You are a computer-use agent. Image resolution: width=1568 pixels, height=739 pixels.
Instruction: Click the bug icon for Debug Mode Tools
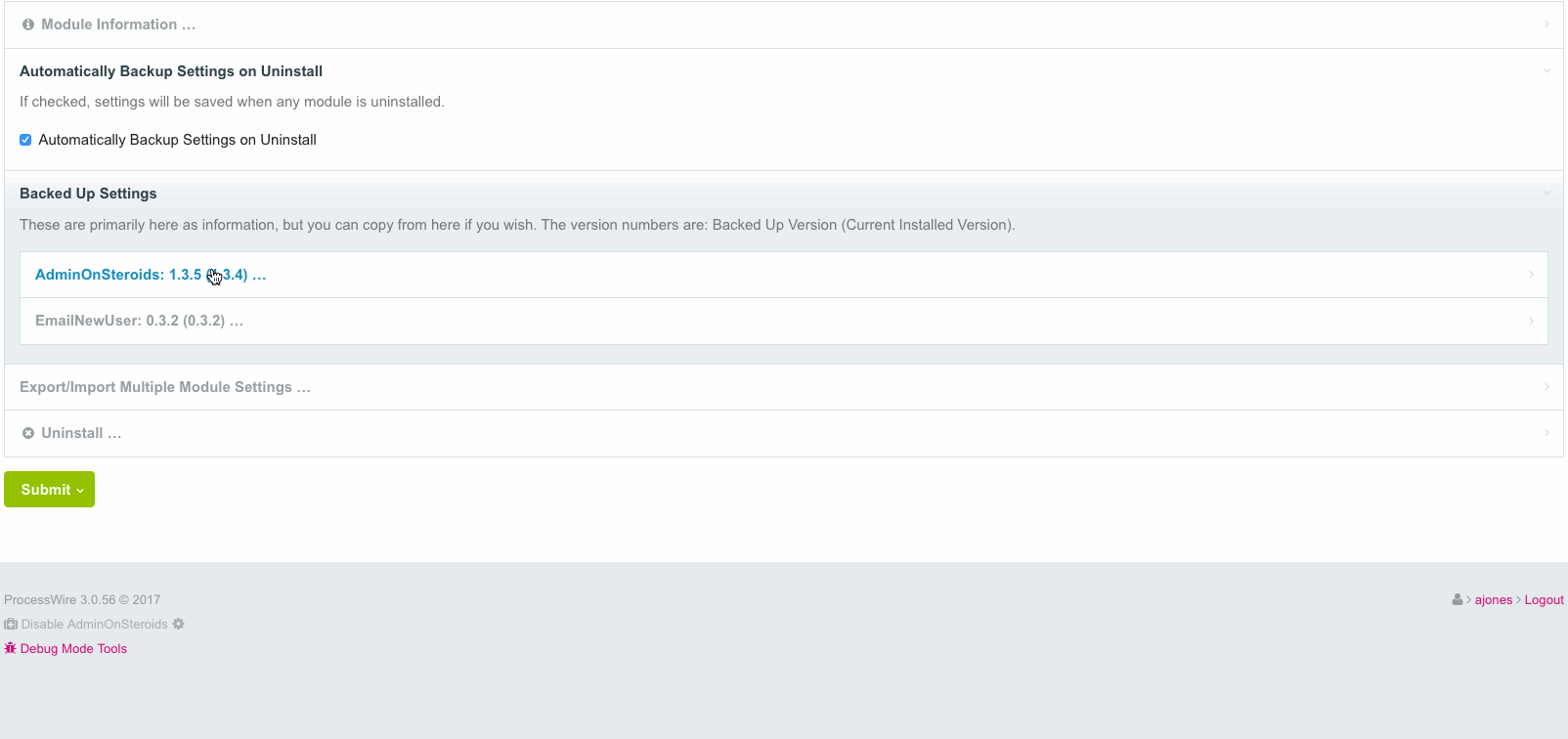(x=11, y=648)
